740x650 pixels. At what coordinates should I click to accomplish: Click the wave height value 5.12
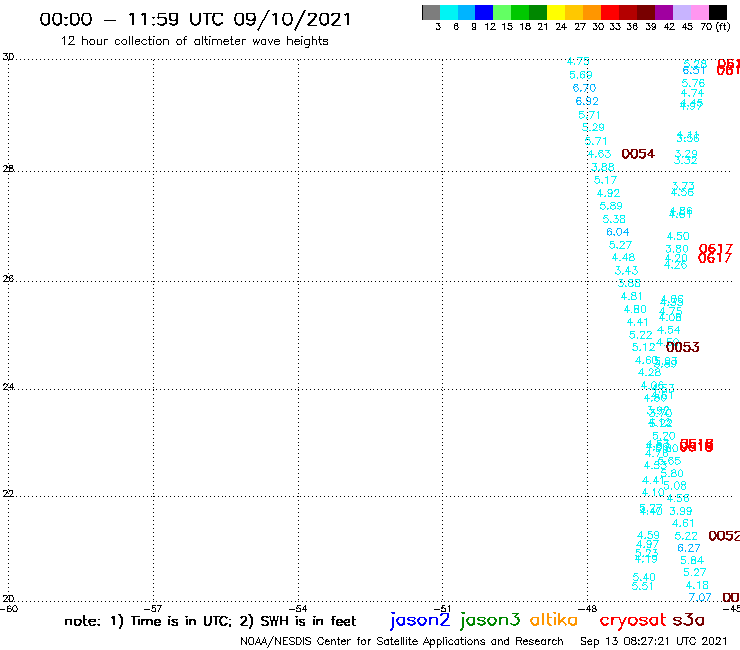pos(644,347)
